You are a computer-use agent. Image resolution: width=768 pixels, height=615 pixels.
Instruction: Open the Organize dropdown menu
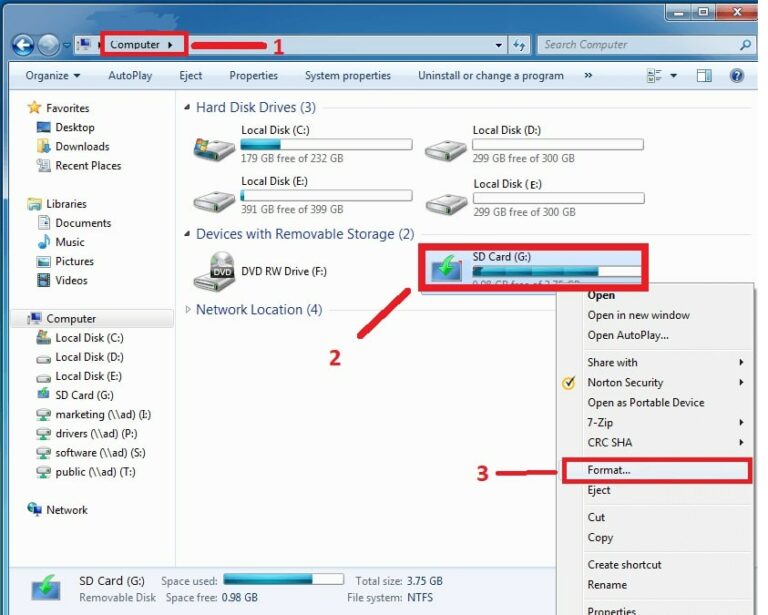click(x=53, y=76)
